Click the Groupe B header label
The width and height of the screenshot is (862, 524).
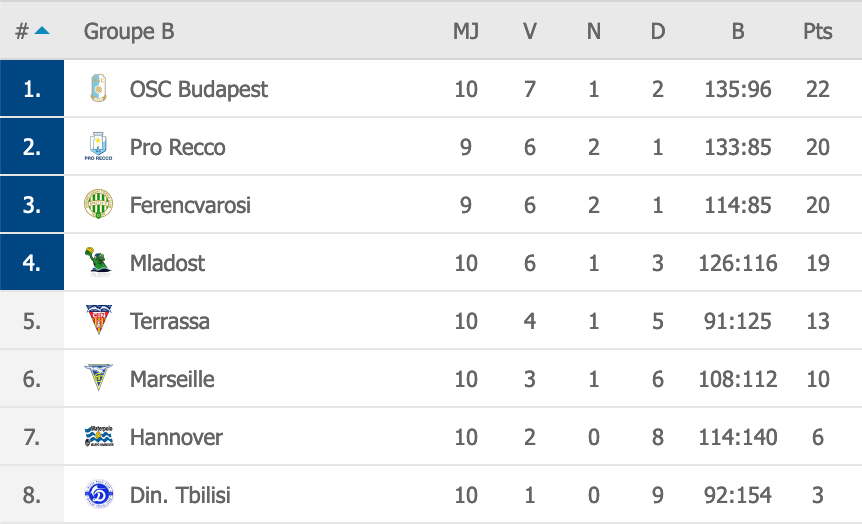[129, 31]
